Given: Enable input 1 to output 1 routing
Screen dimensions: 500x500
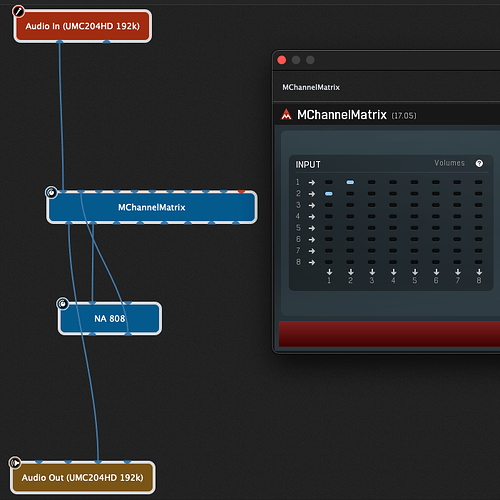Looking at the screenshot, I should click(x=329, y=182).
